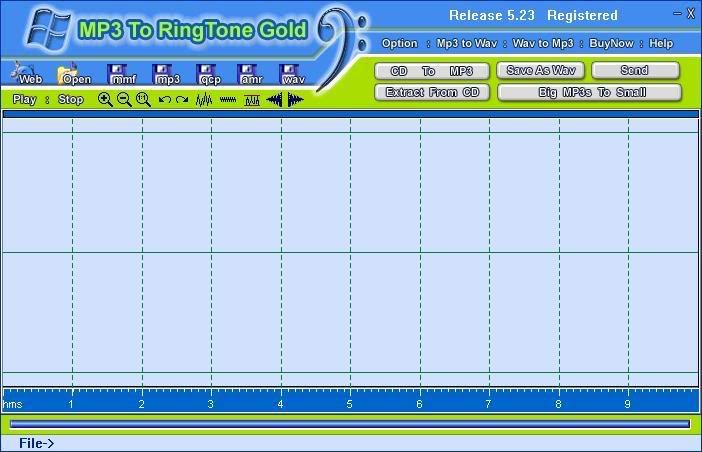The width and height of the screenshot is (702, 452).
Task: Save as mp3 format icon
Action: [167, 74]
